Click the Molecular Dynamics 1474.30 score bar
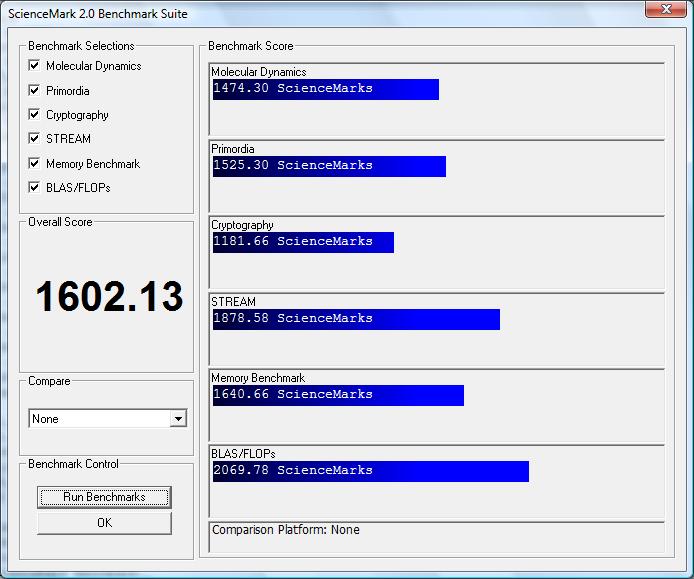 (326, 89)
